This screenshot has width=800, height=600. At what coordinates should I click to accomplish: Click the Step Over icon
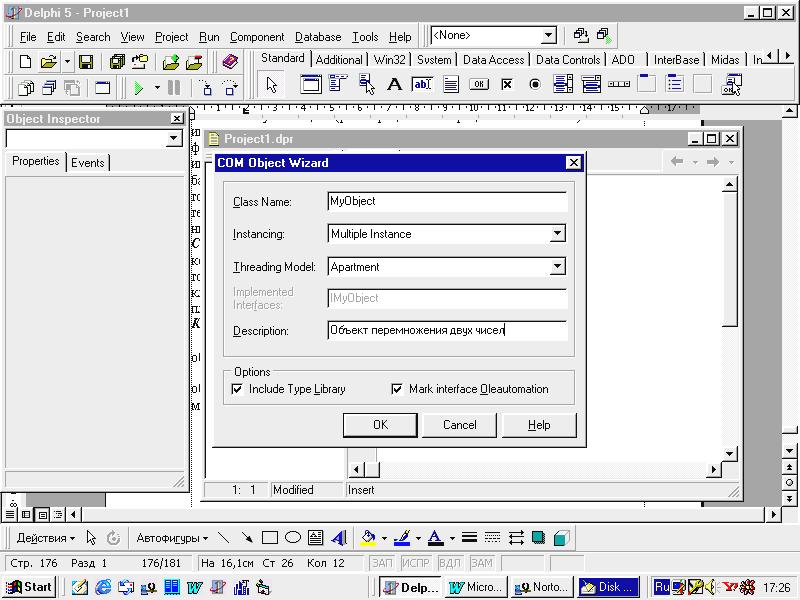click(x=230, y=88)
